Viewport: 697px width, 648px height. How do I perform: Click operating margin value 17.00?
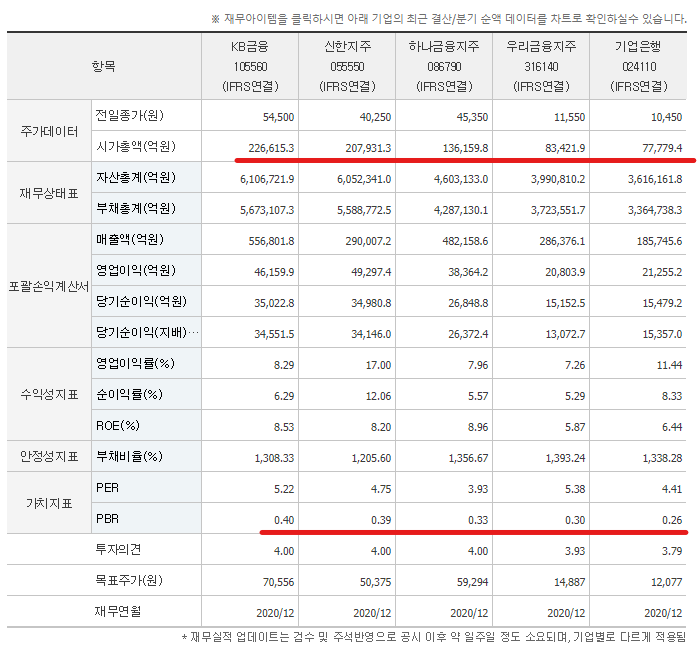click(x=378, y=365)
